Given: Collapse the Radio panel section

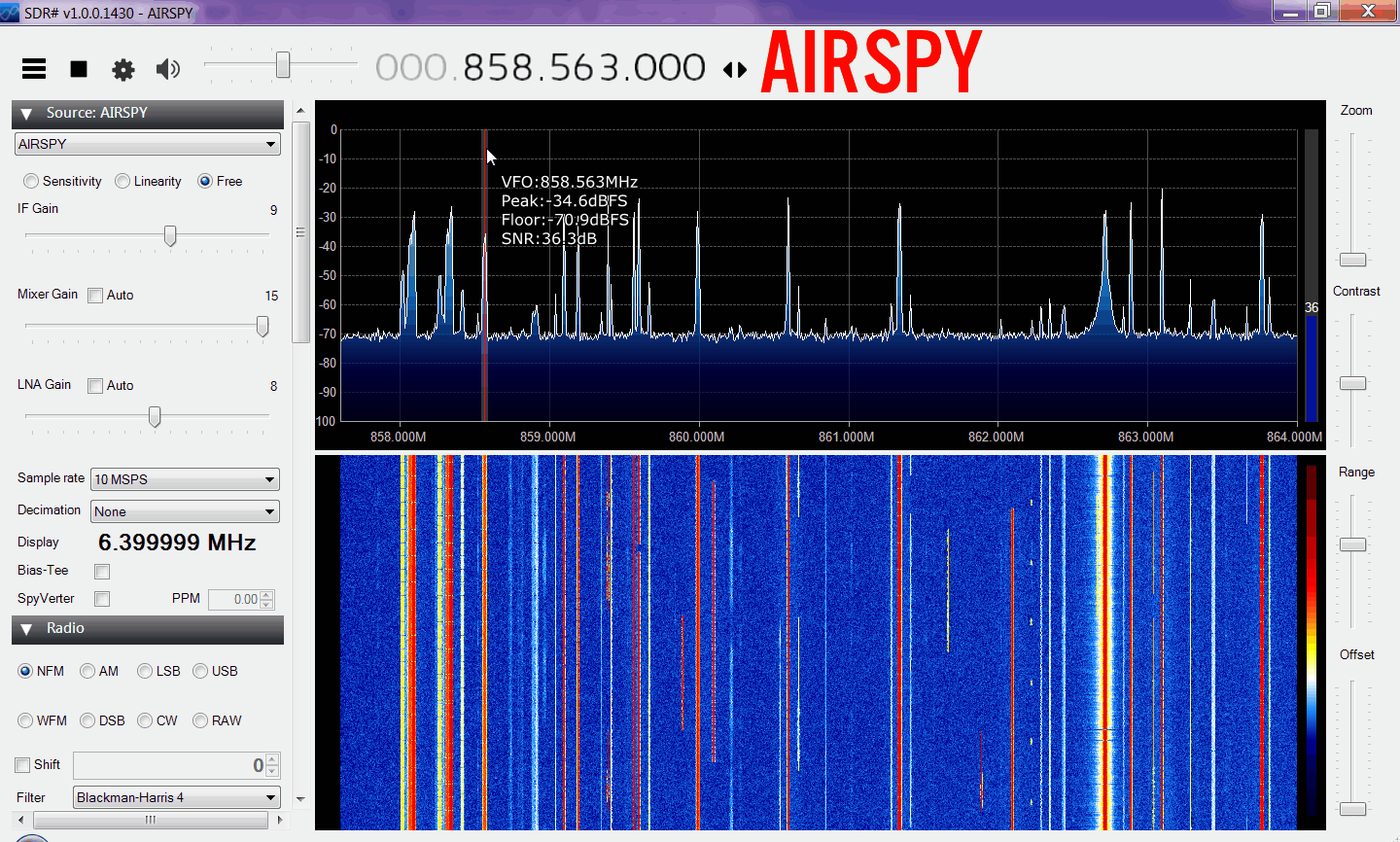Looking at the screenshot, I should pos(26,629).
